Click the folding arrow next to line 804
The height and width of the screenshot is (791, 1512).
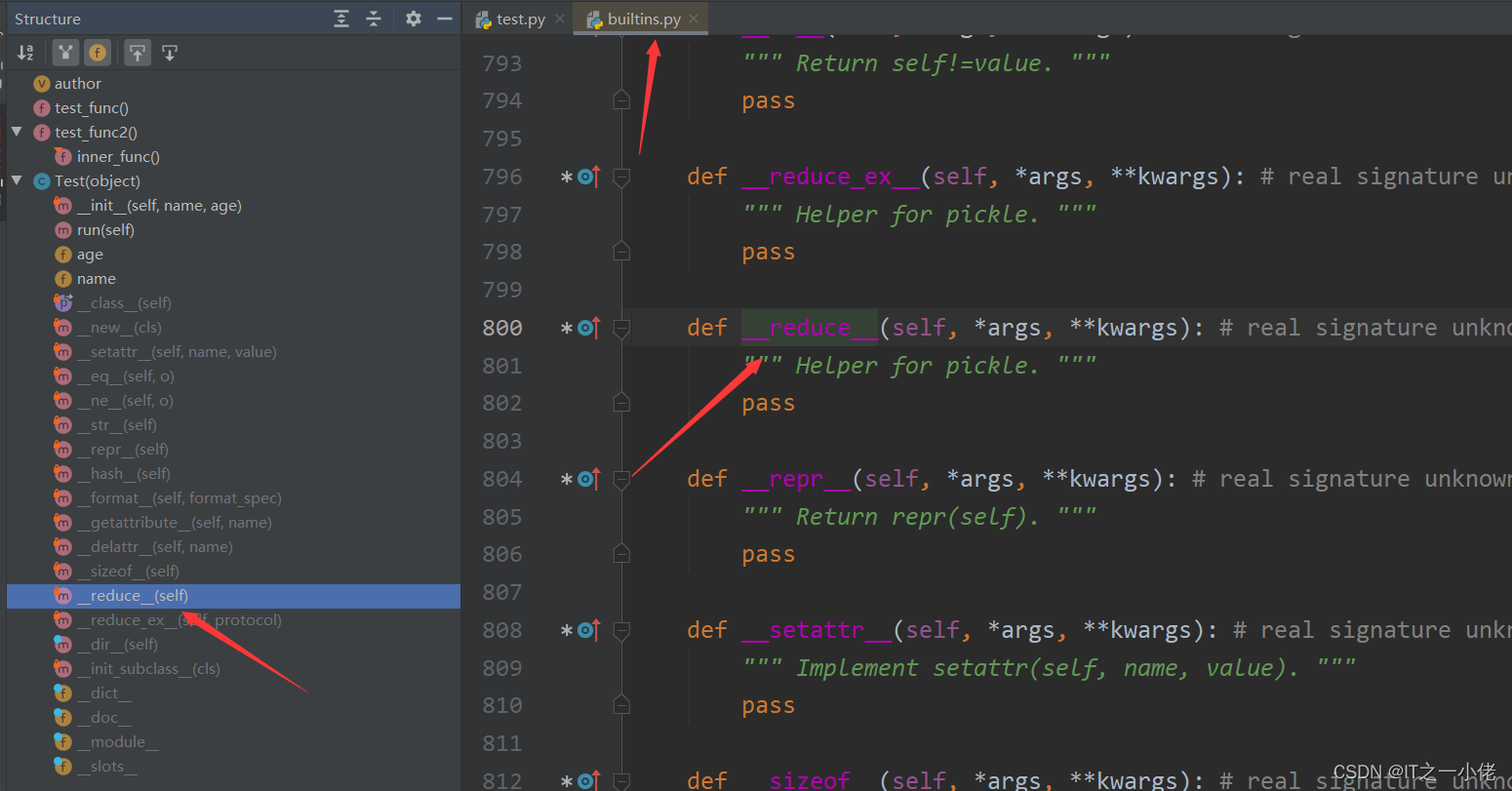pos(621,479)
